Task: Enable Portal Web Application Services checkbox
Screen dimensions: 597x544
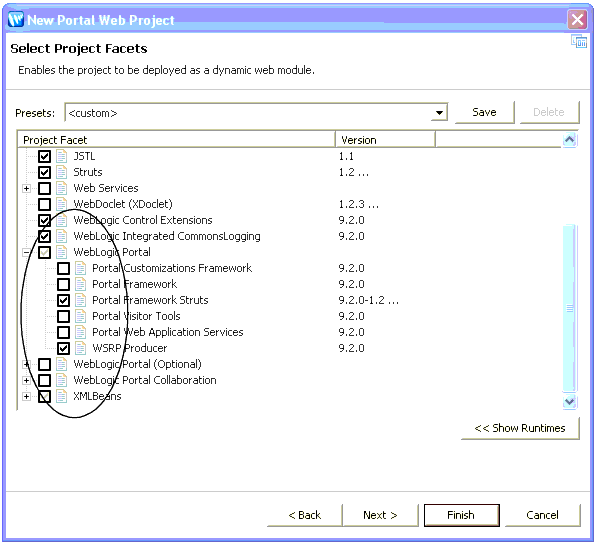Action: pyautogui.click(x=63, y=332)
